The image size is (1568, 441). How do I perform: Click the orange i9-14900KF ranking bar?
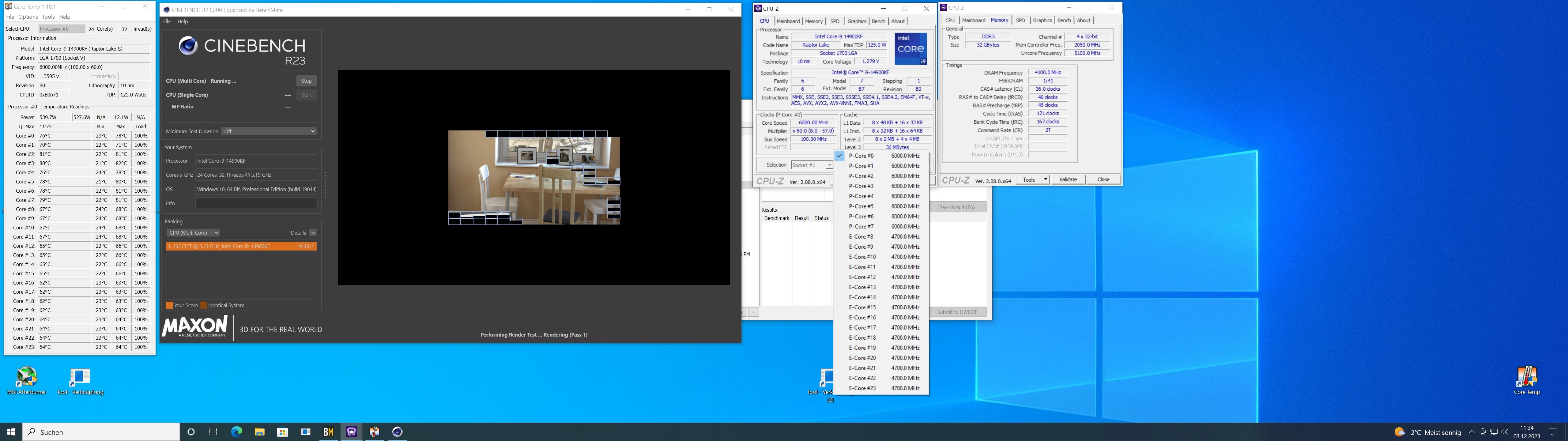pyautogui.click(x=241, y=246)
